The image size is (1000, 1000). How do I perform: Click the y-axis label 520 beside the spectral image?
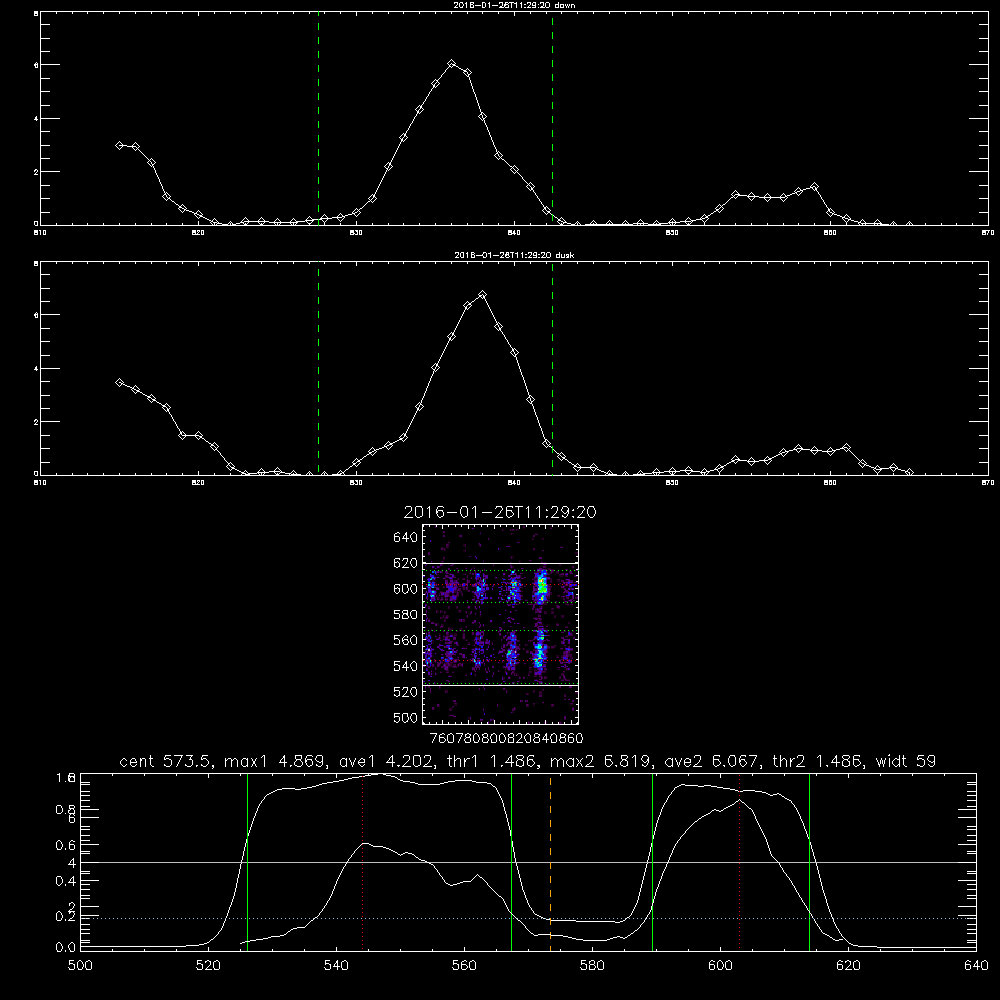[406, 692]
